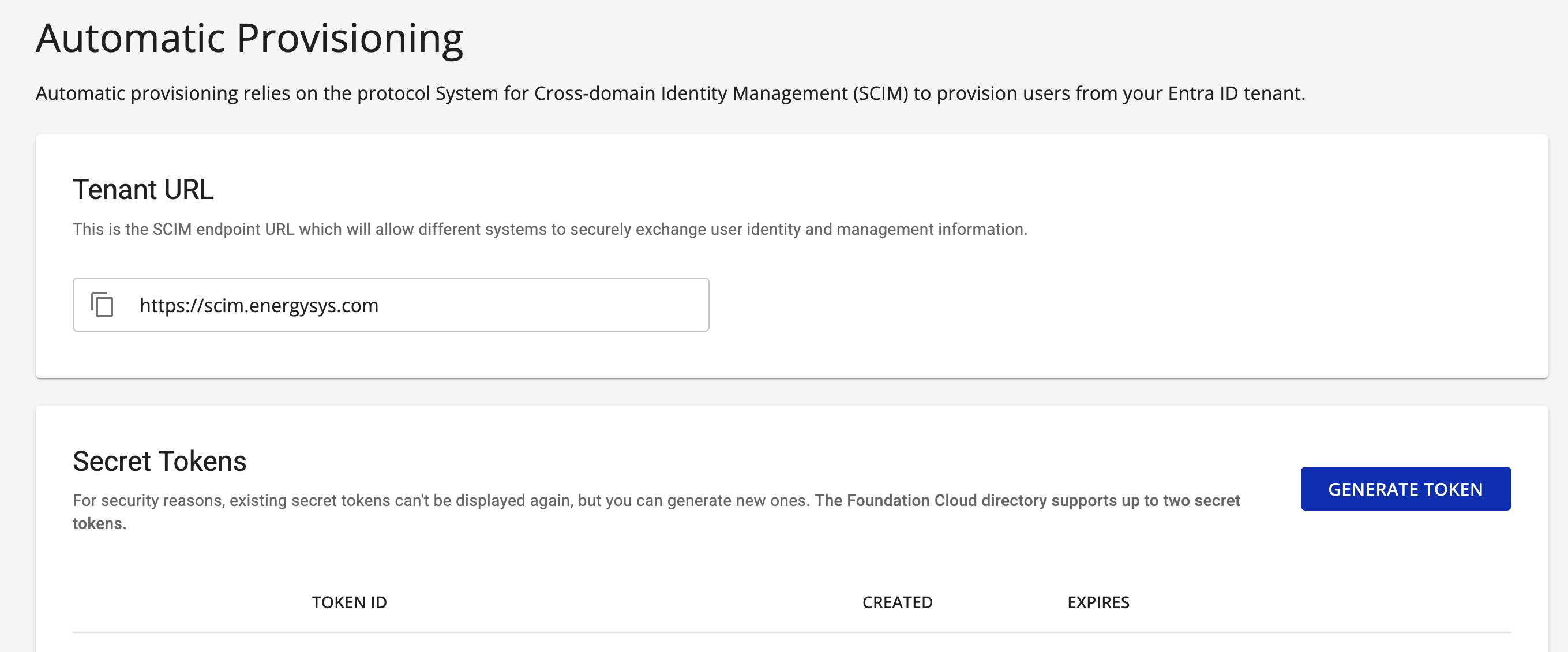Select the Tenant URL section heading
The image size is (1568, 652).
coord(143,189)
